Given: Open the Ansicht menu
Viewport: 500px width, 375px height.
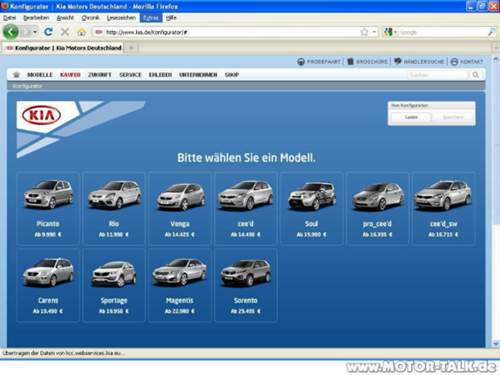Looking at the screenshot, I should pos(65,18).
